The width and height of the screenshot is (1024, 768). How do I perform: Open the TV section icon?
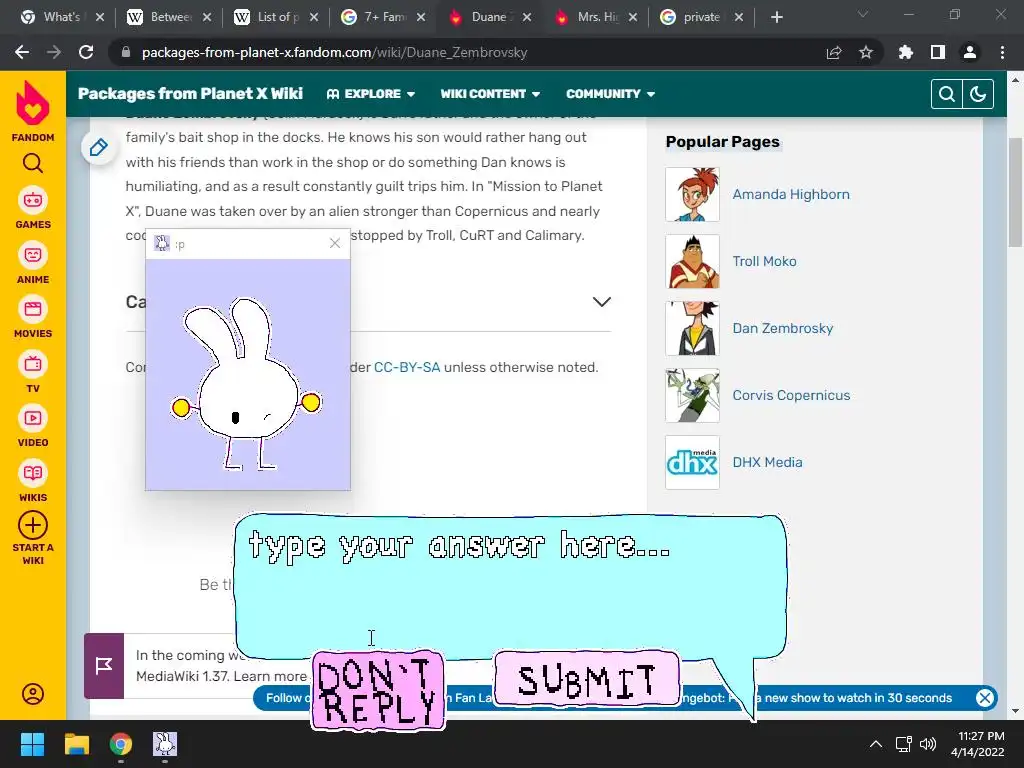[33, 364]
